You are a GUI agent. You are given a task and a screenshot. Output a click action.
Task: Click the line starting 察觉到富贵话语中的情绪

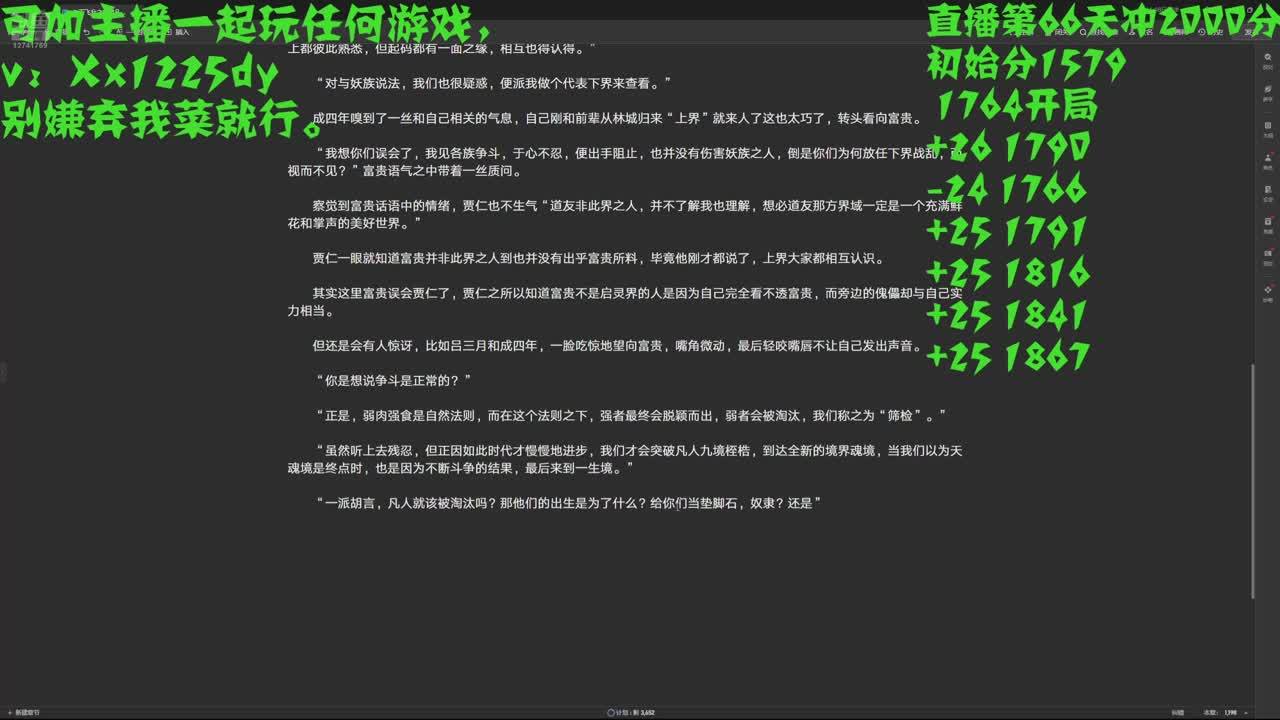coord(625,215)
